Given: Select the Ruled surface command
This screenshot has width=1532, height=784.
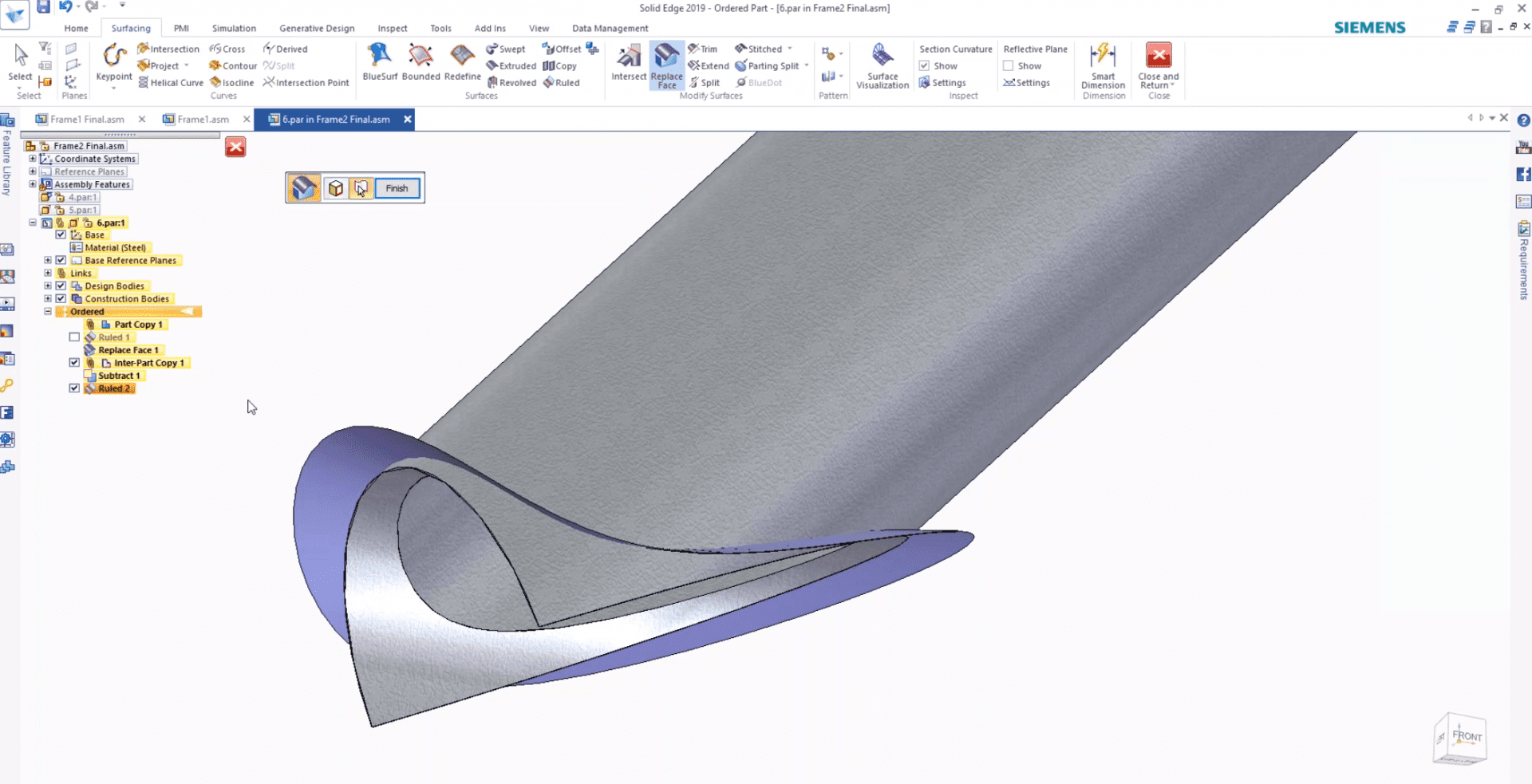Looking at the screenshot, I should click(x=563, y=82).
